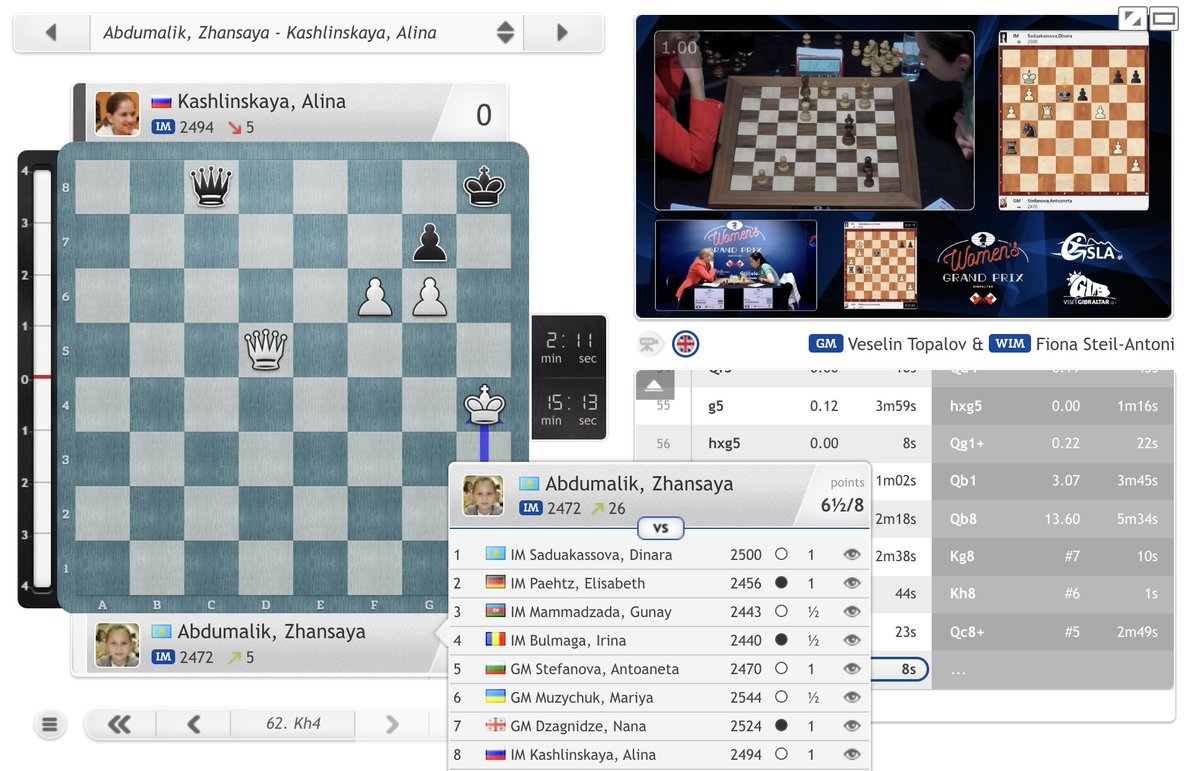Click Abdumalik's avatar in the popup card

click(483, 495)
